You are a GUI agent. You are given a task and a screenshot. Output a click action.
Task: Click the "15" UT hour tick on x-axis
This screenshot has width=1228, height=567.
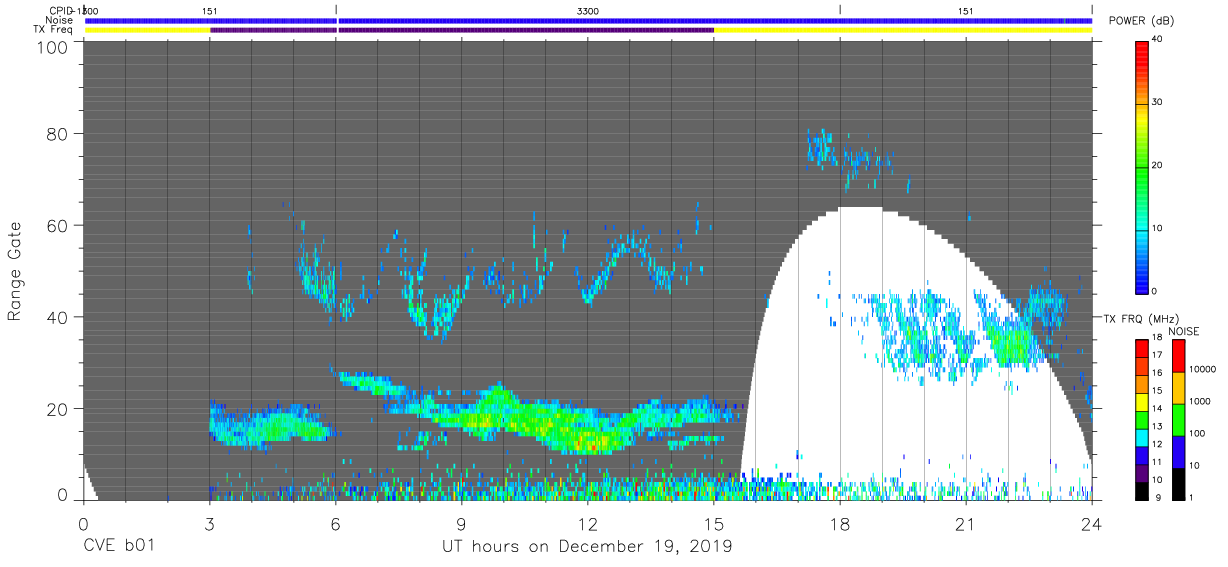(x=713, y=523)
